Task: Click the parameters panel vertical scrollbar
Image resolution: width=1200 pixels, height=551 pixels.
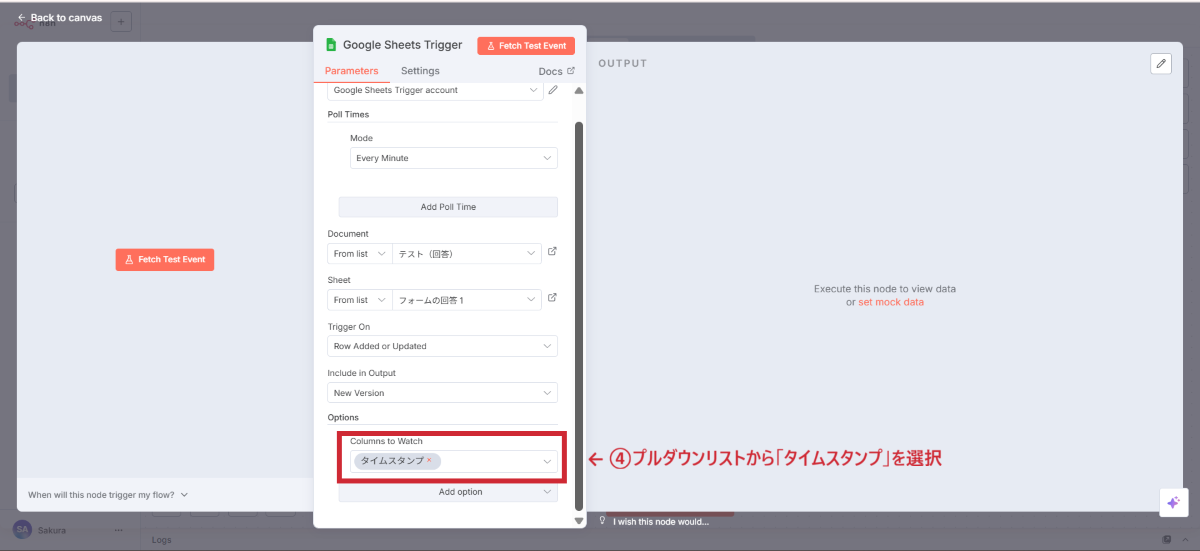Action: (x=578, y=300)
